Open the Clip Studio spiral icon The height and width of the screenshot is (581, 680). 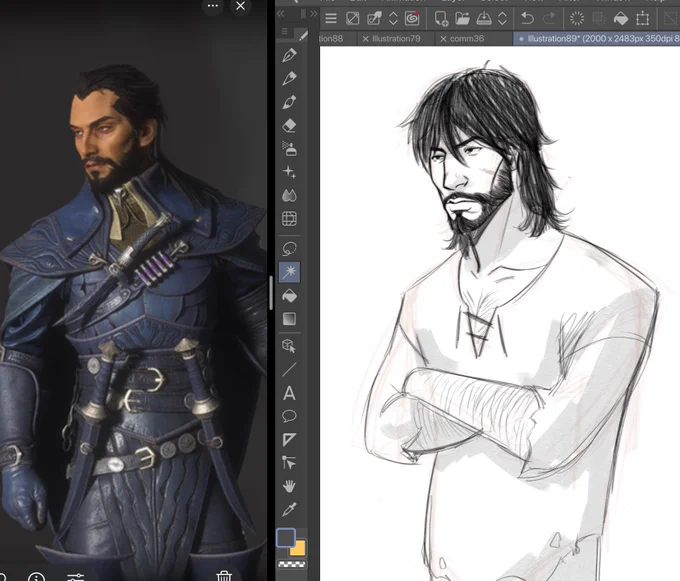[412, 18]
